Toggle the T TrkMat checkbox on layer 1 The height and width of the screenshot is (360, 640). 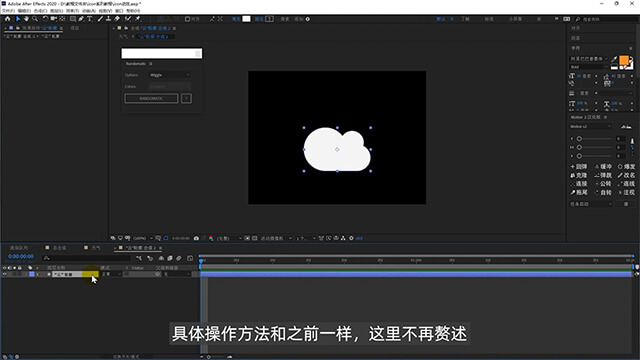click(126, 274)
